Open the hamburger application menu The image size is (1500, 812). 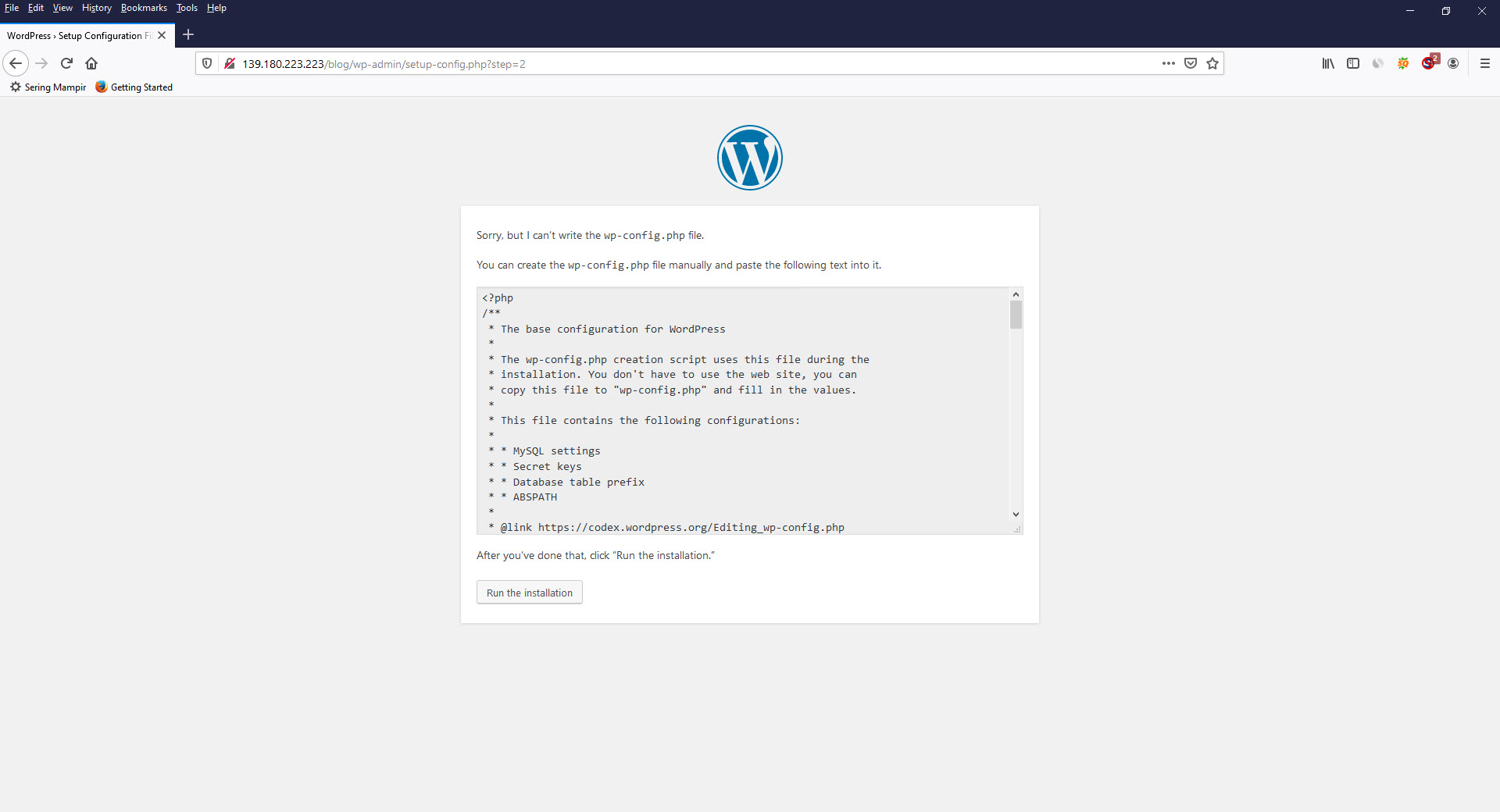point(1486,63)
